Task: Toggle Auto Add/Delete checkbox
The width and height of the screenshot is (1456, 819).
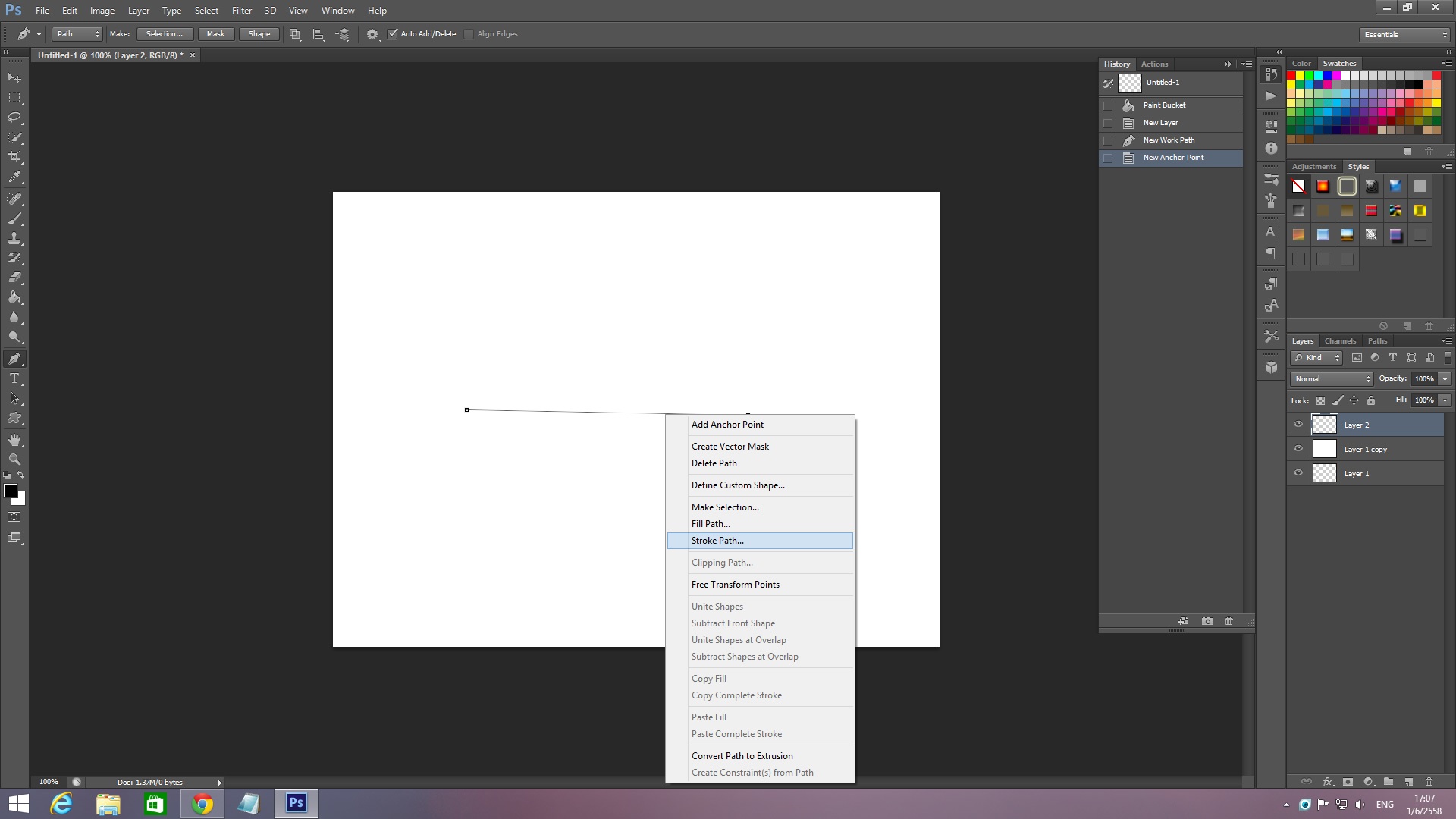Action: pyautogui.click(x=393, y=33)
